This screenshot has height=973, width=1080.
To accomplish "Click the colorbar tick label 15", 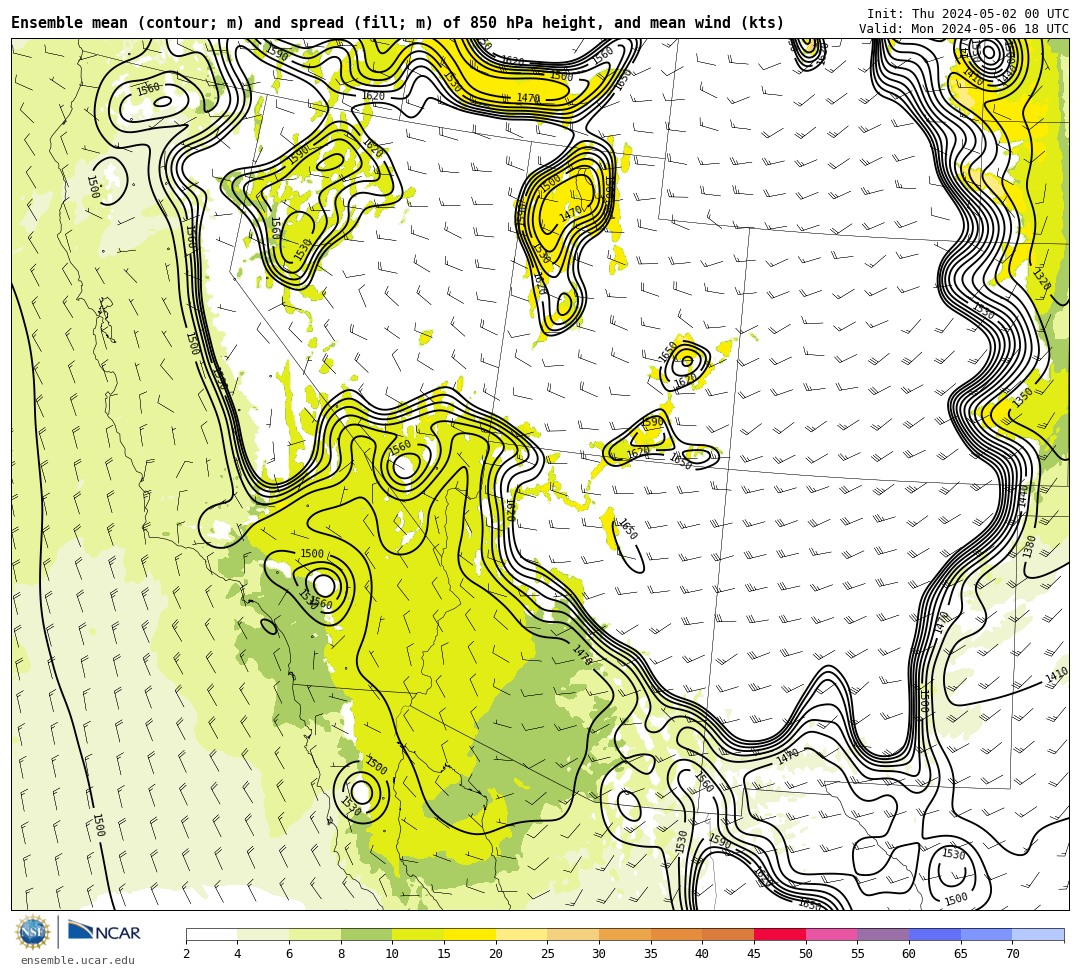I will (x=444, y=954).
